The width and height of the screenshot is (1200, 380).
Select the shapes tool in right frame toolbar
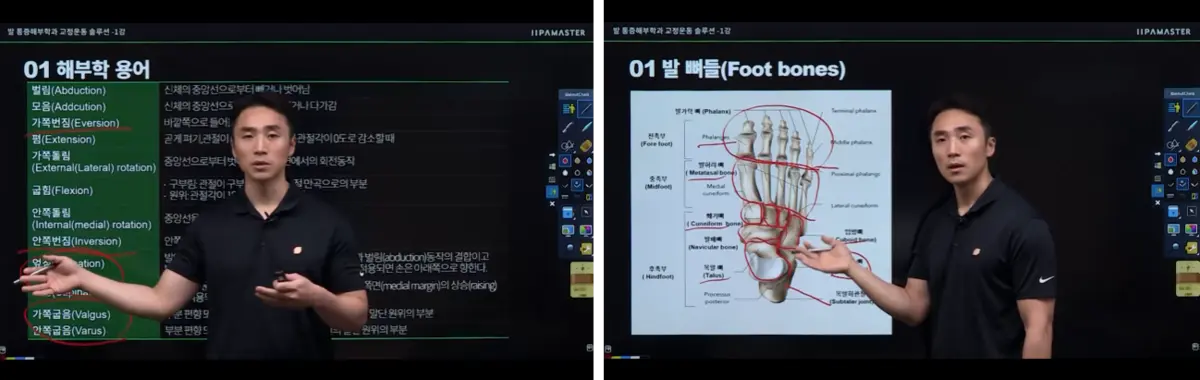(1173, 144)
